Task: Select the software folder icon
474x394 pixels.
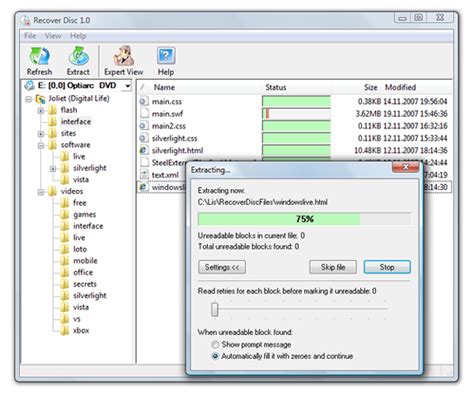Action: point(52,145)
